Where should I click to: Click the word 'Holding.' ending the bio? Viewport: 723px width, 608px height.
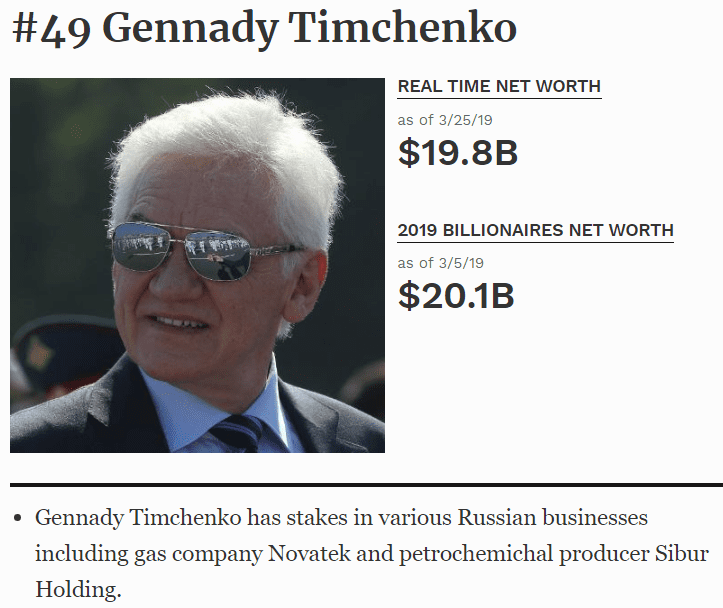pos(78,590)
